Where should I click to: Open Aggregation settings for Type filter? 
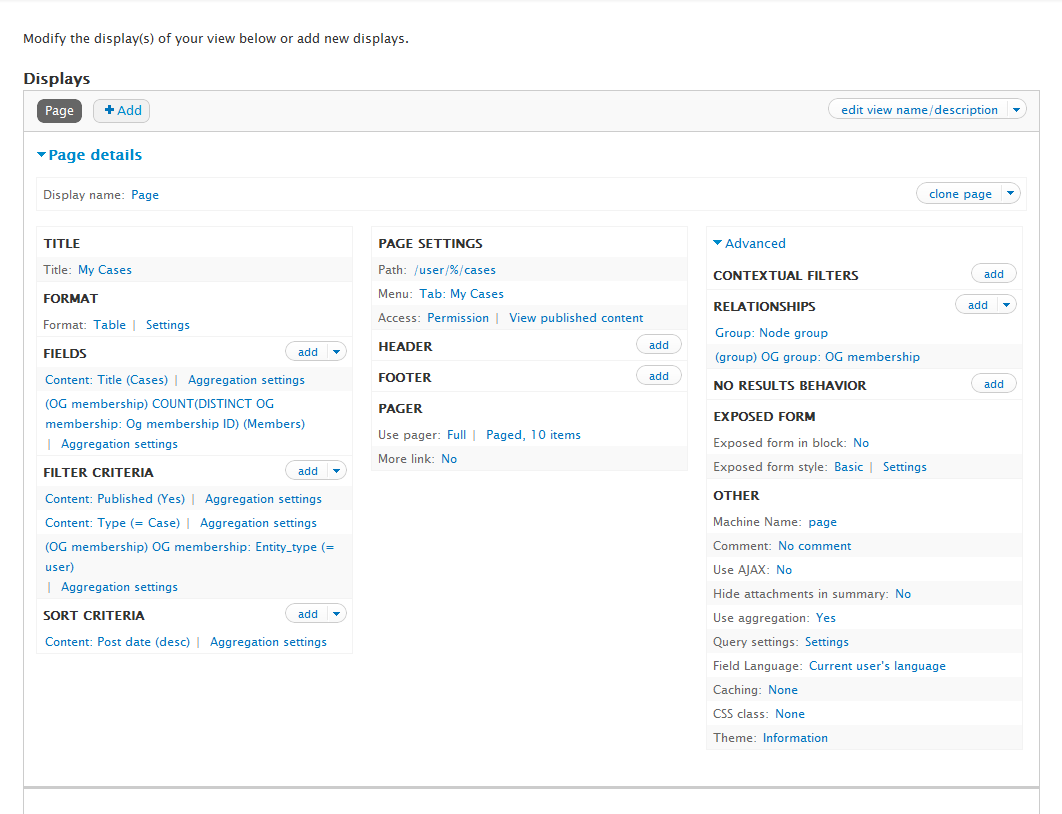(x=258, y=523)
